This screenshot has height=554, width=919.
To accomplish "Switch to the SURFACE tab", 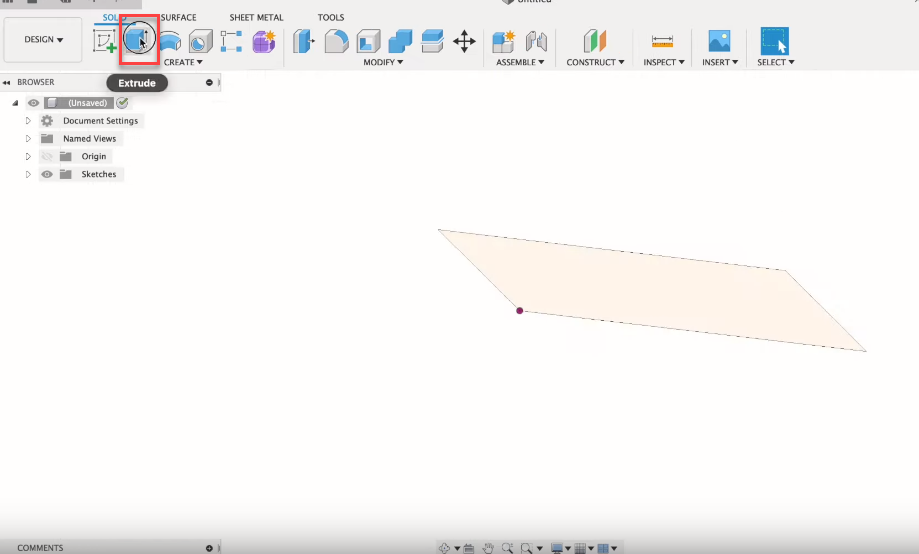I will point(178,18).
